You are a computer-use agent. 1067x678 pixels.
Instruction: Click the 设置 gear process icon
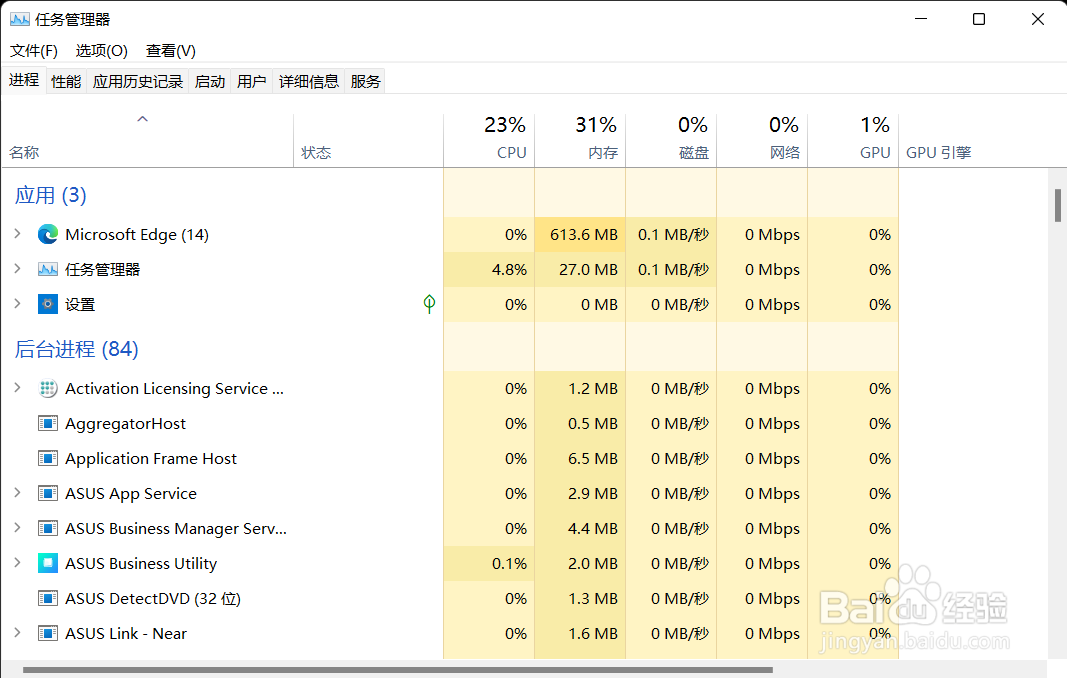click(48, 304)
